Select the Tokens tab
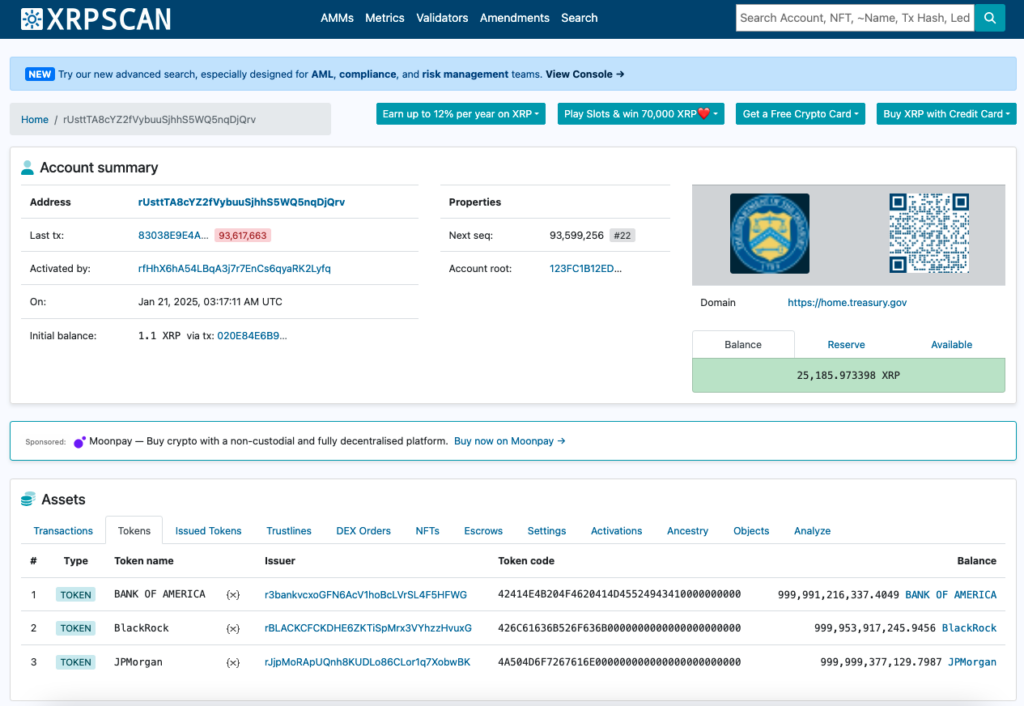The height and width of the screenshot is (706, 1024). (134, 531)
